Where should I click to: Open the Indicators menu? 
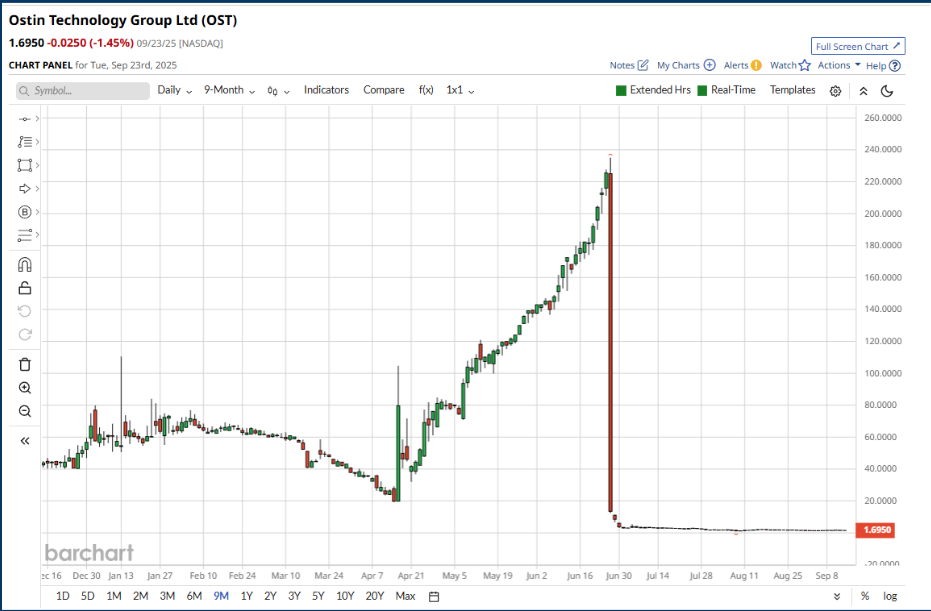click(x=326, y=90)
